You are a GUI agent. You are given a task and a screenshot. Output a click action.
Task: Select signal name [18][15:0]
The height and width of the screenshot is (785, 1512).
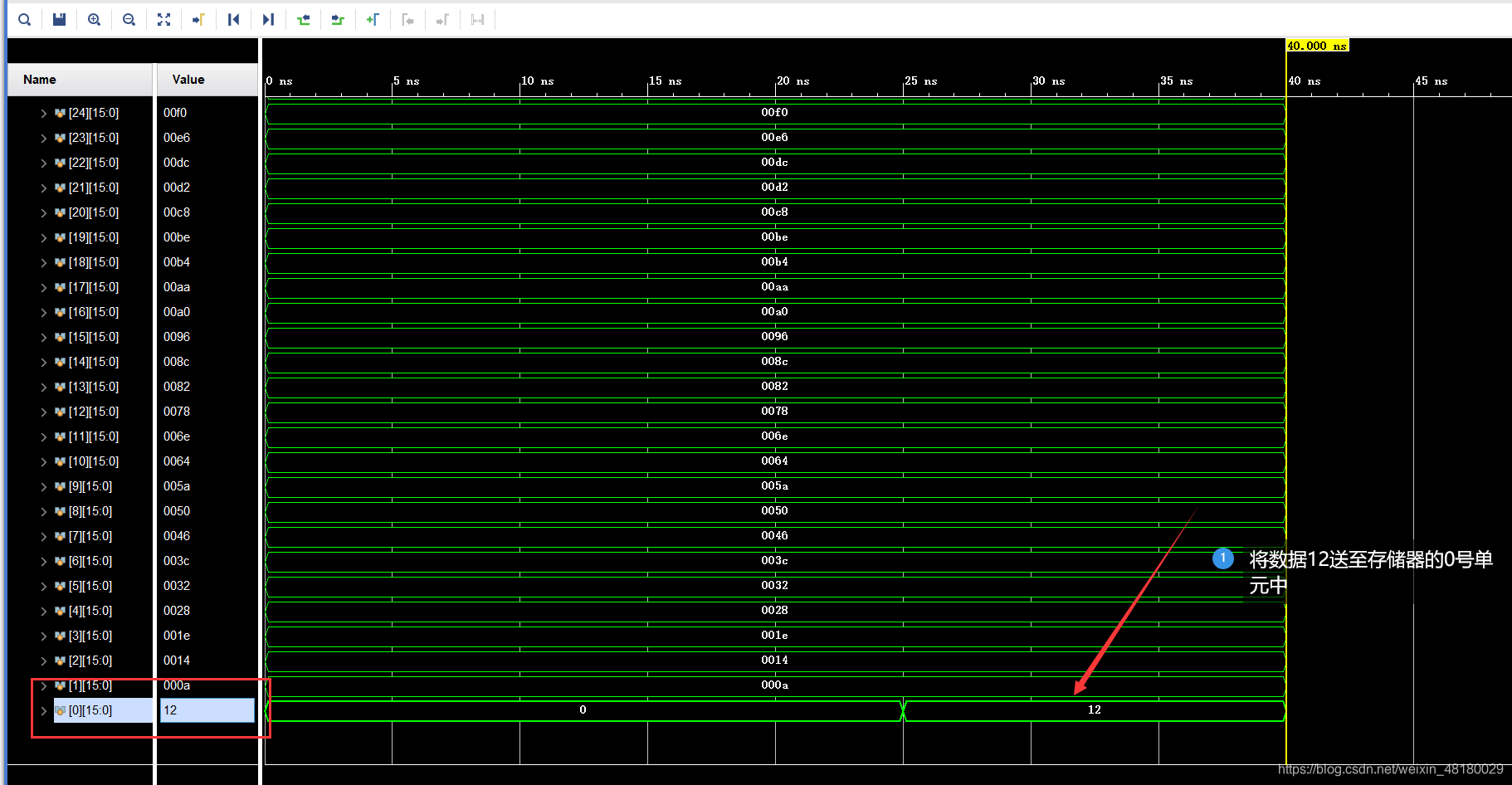pyautogui.click(x=94, y=262)
